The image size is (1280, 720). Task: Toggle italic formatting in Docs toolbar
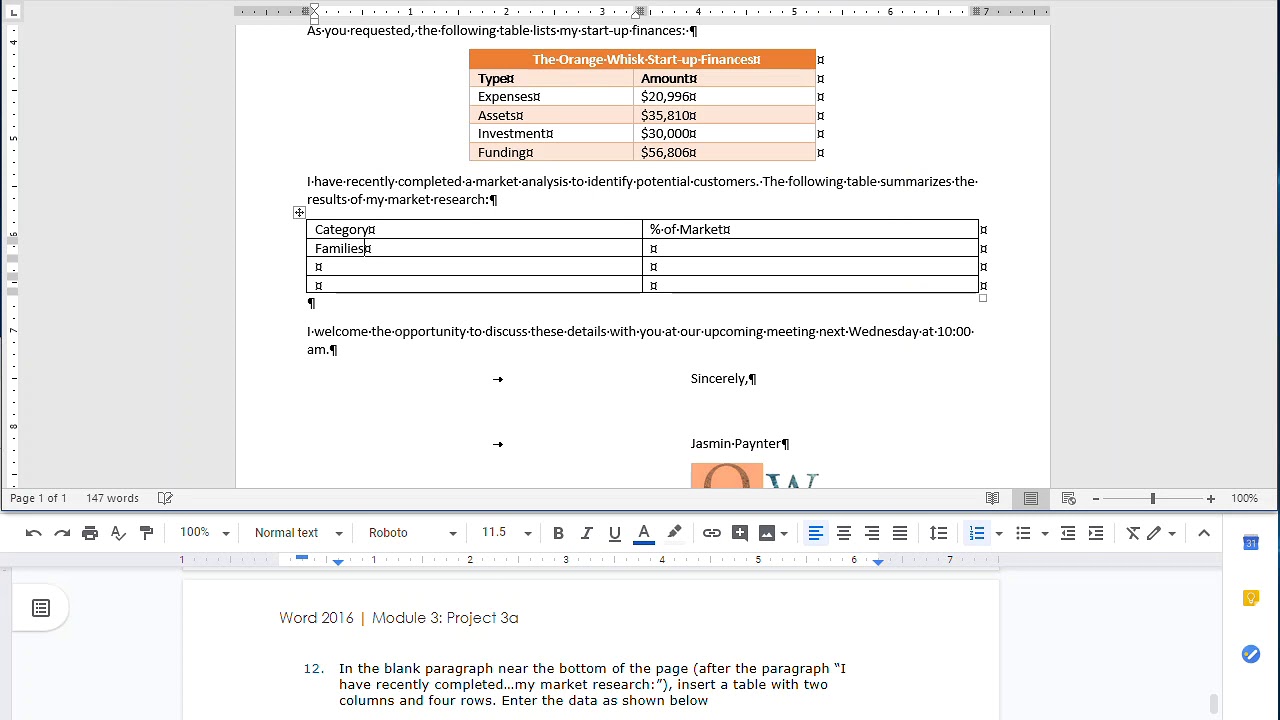[586, 533]
